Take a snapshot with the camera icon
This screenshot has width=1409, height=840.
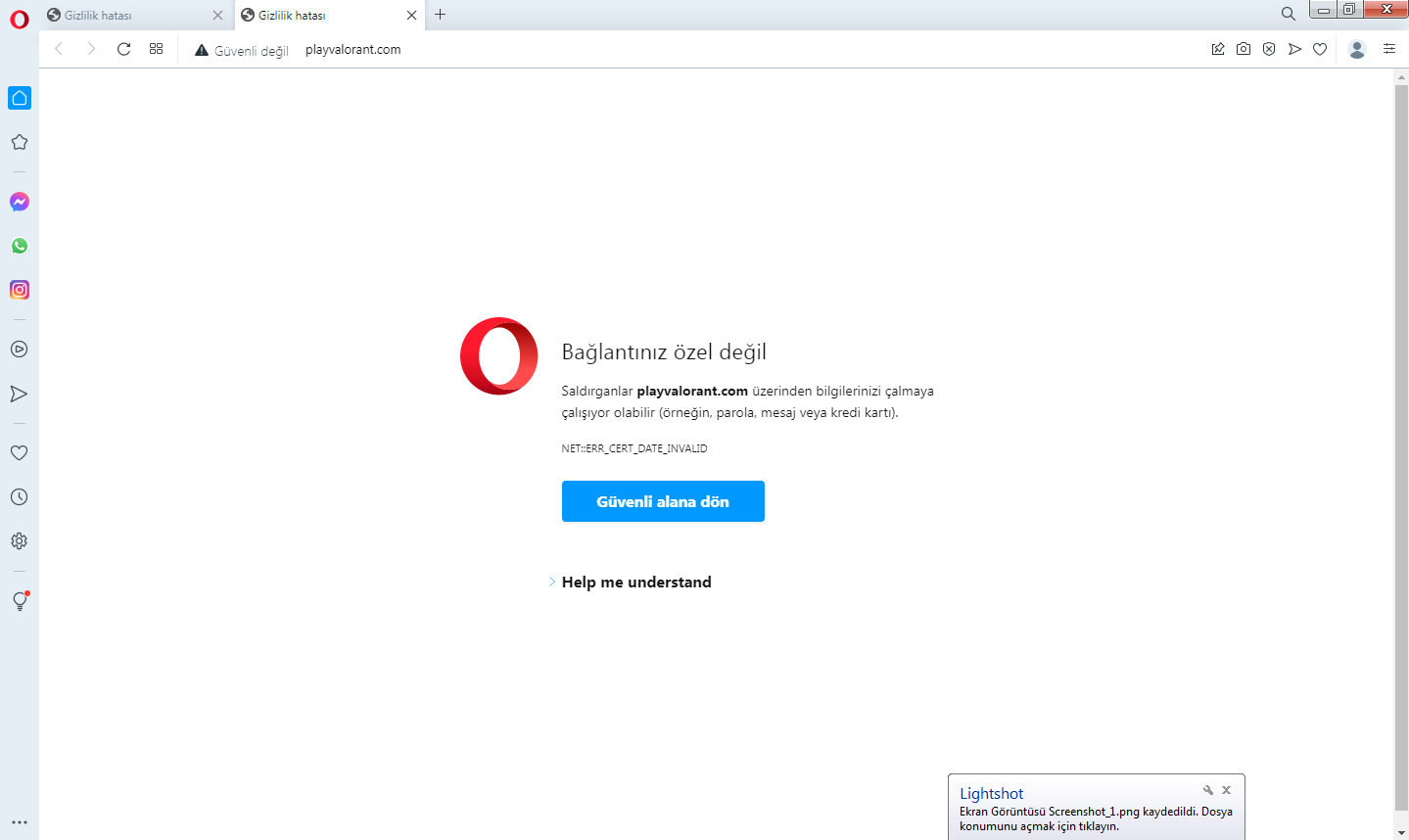coord(1244,49)
